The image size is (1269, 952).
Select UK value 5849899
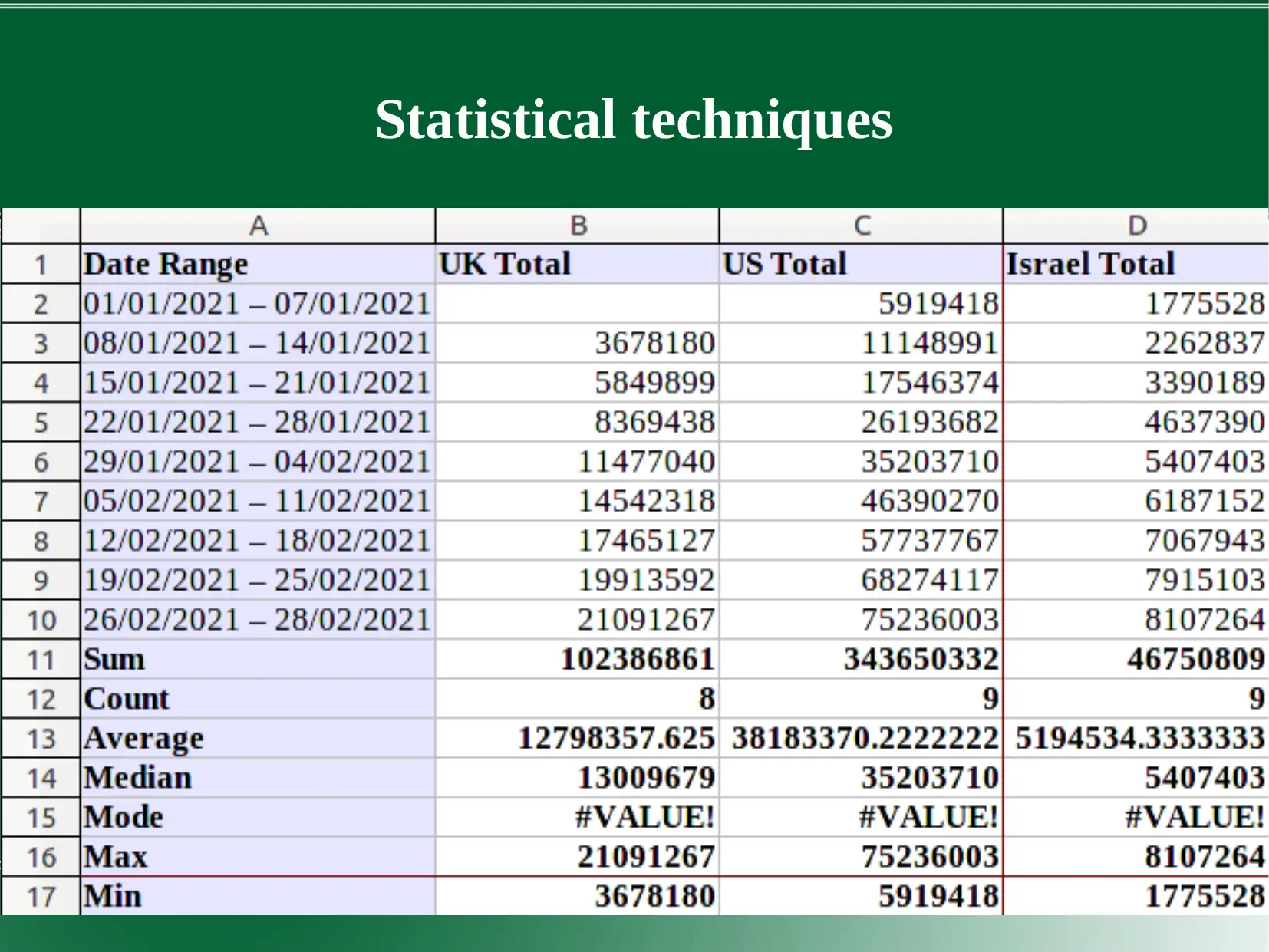click(x=577, y=383)
